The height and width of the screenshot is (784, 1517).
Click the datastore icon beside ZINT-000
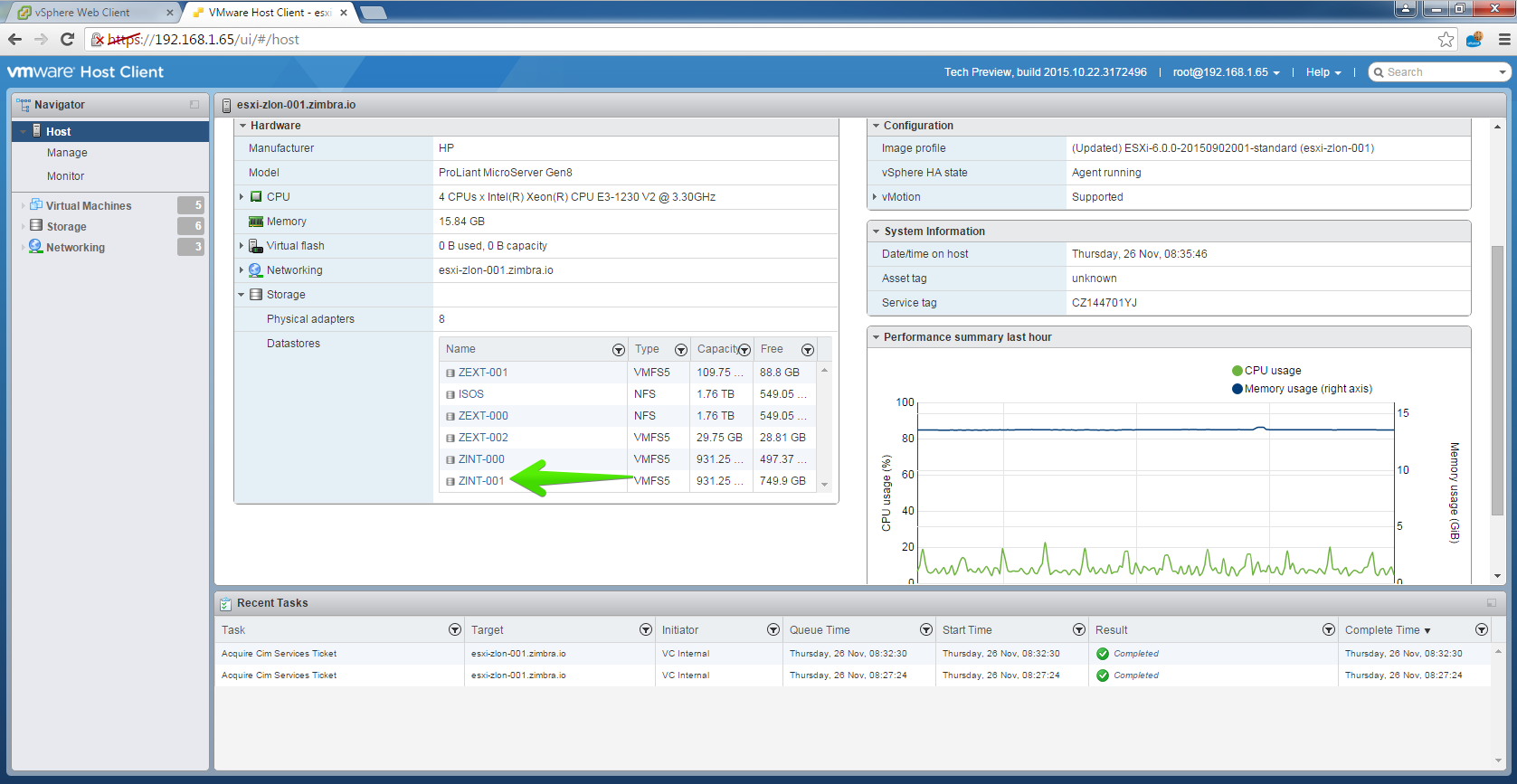[450, 459]
